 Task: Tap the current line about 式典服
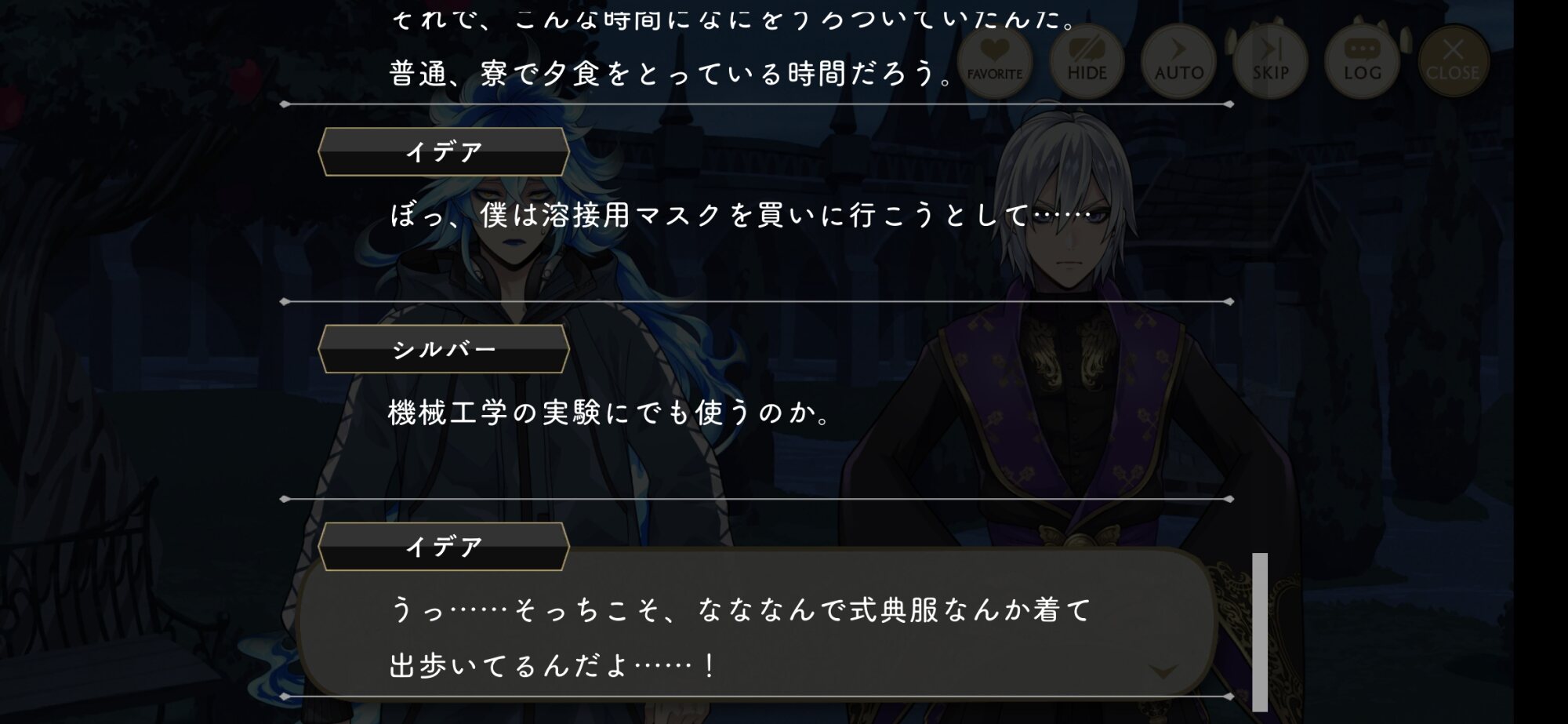coord(740,610)
